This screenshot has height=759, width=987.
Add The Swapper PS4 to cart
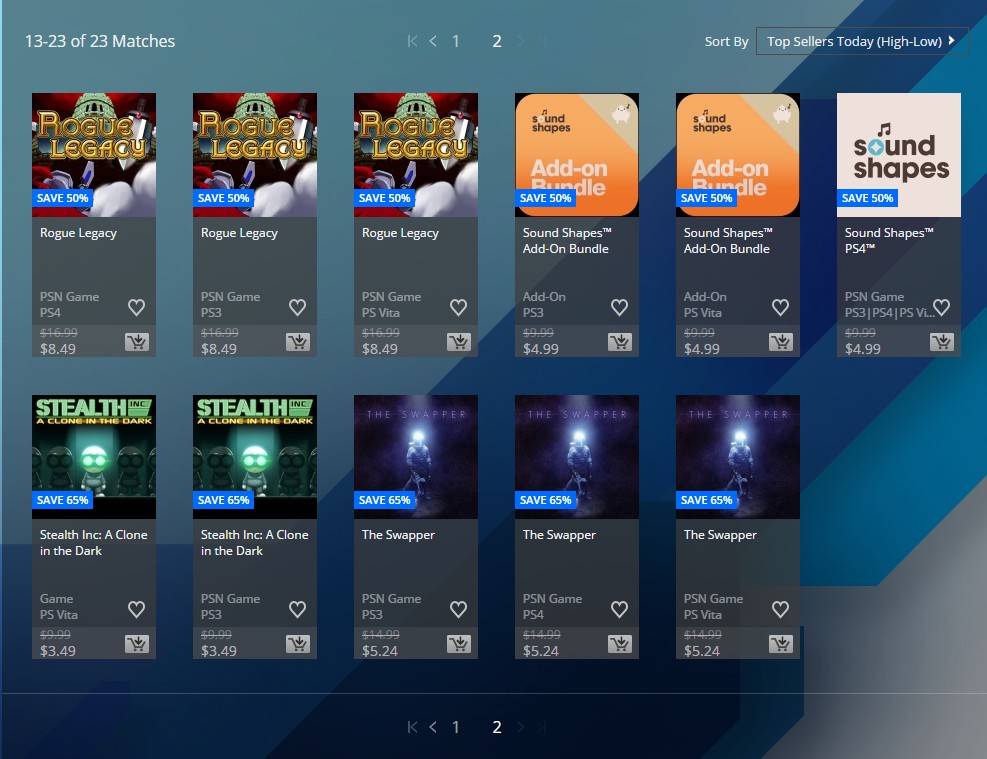pos(620,644)
